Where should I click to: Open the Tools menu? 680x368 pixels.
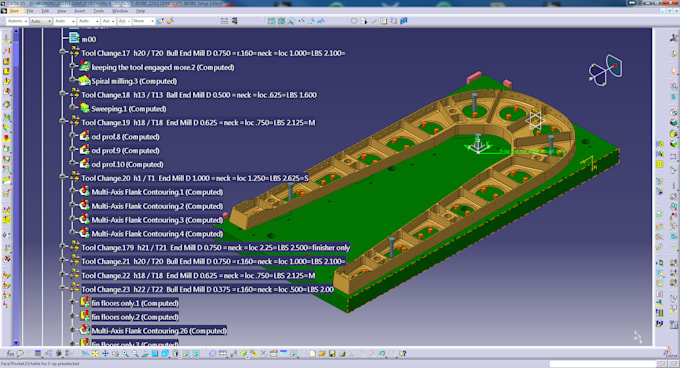pos(99,11)
